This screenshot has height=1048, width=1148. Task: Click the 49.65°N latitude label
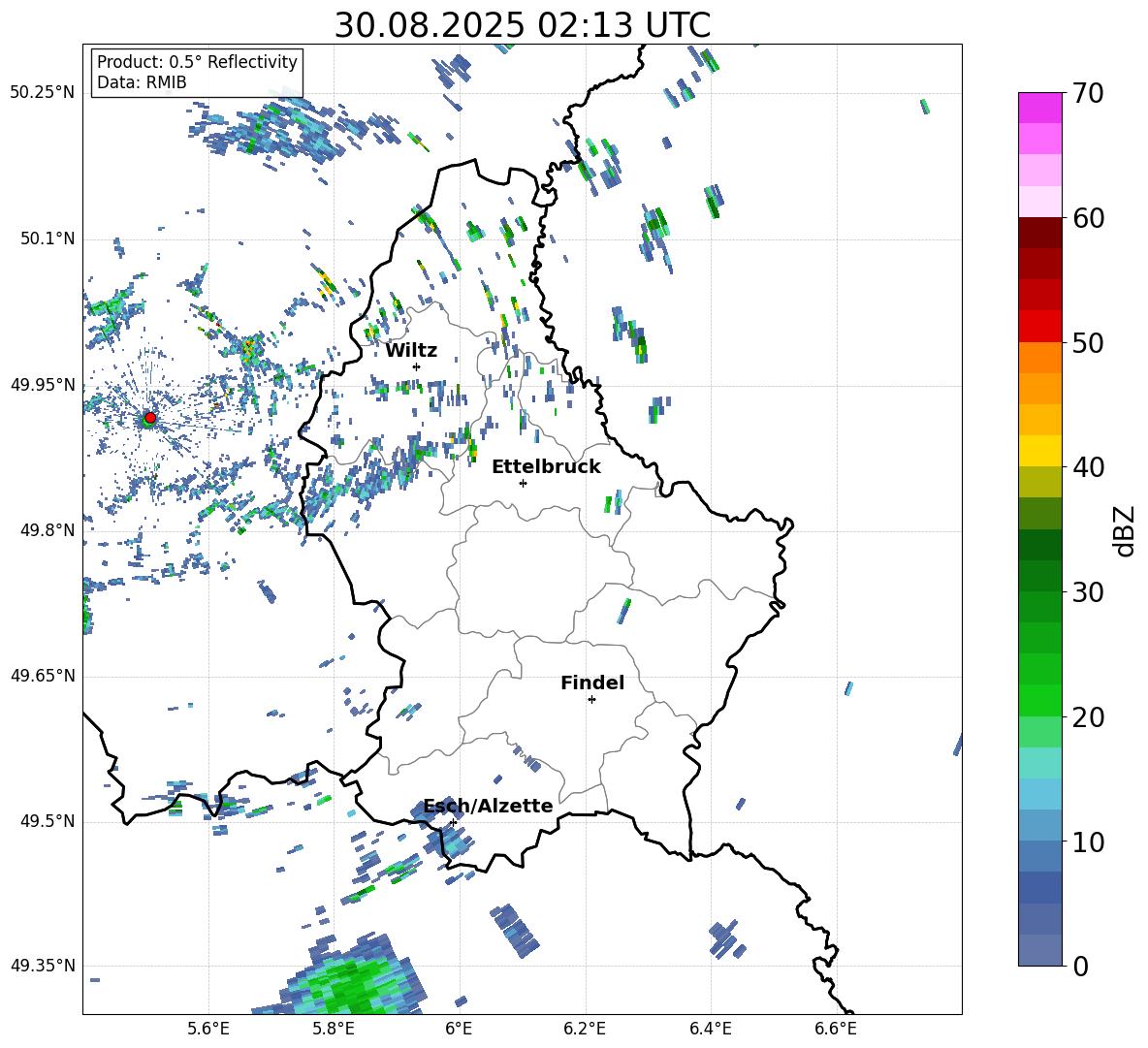click(x=42, y=676)
